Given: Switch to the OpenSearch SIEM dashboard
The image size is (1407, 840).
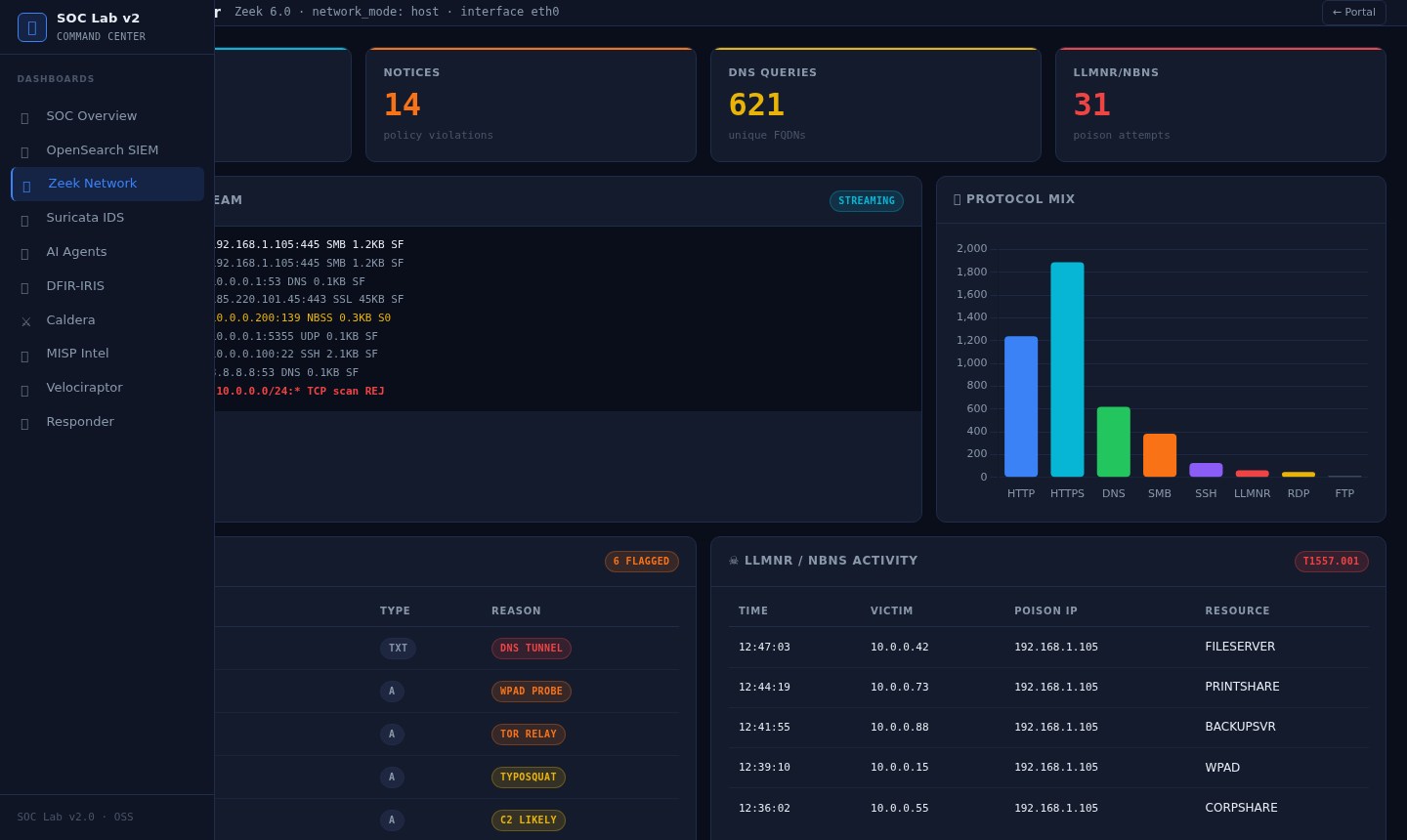Looking at the screenshot, I should pyautogui.click(x=103, y=149).
